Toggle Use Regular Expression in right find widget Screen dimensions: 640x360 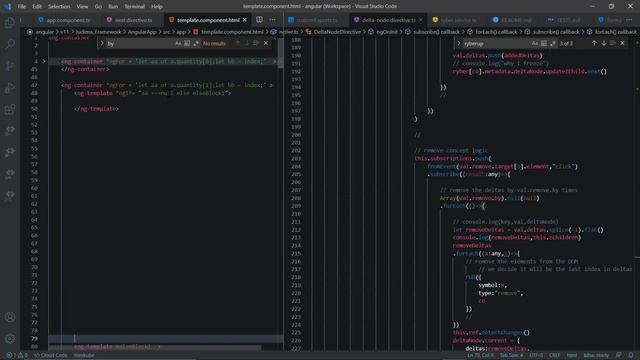pos(553,43)
